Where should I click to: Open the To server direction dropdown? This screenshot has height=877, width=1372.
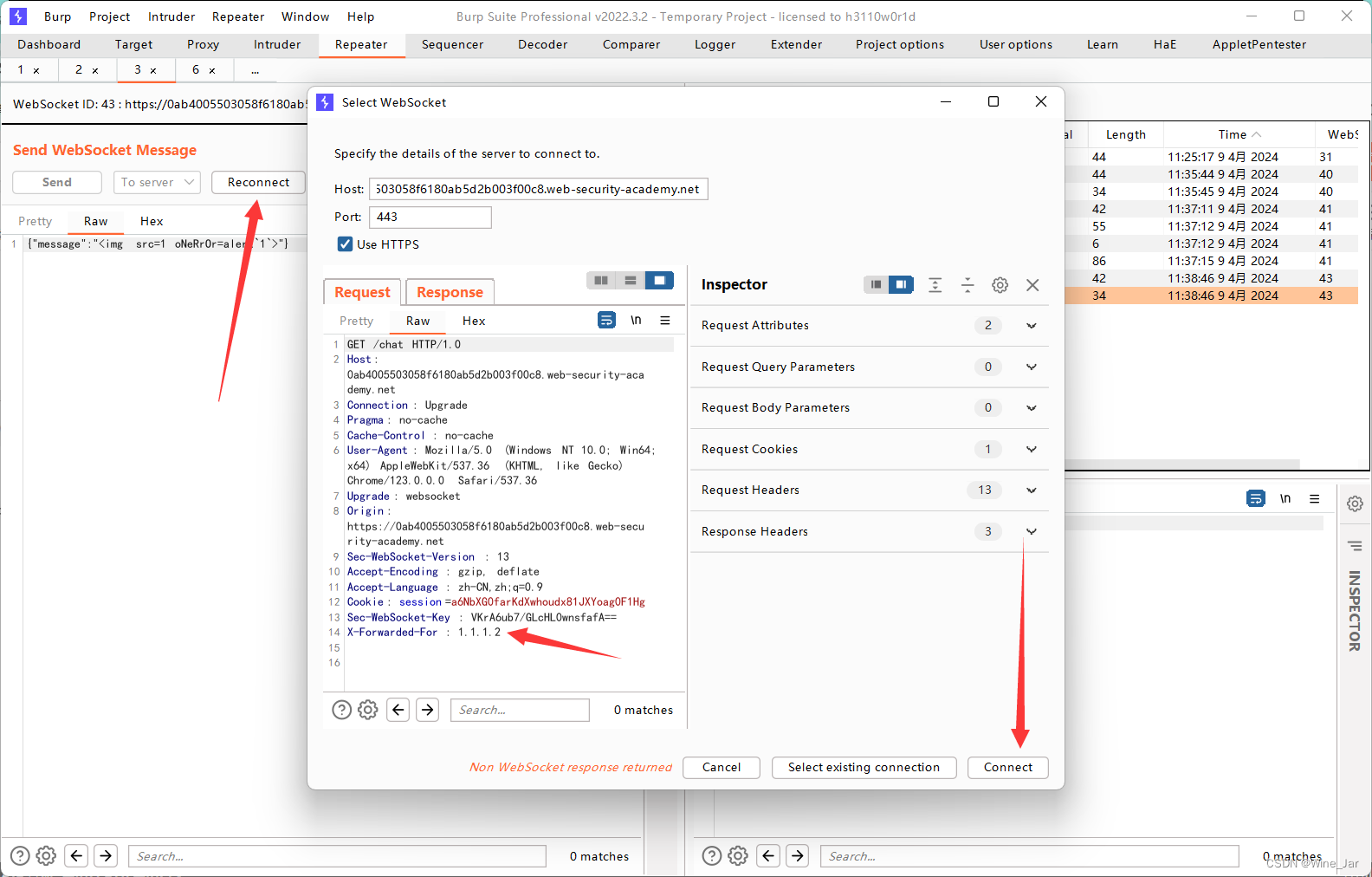click(x=157, y=182)
